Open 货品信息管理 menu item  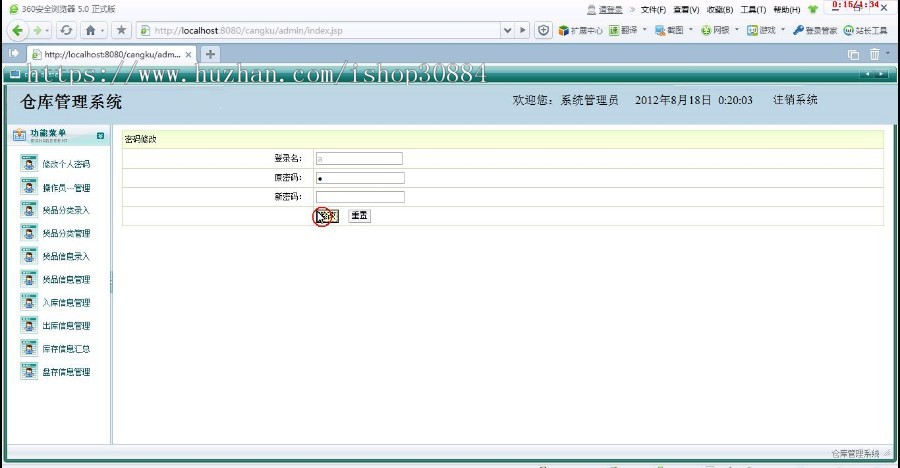(x=66, y=280)
